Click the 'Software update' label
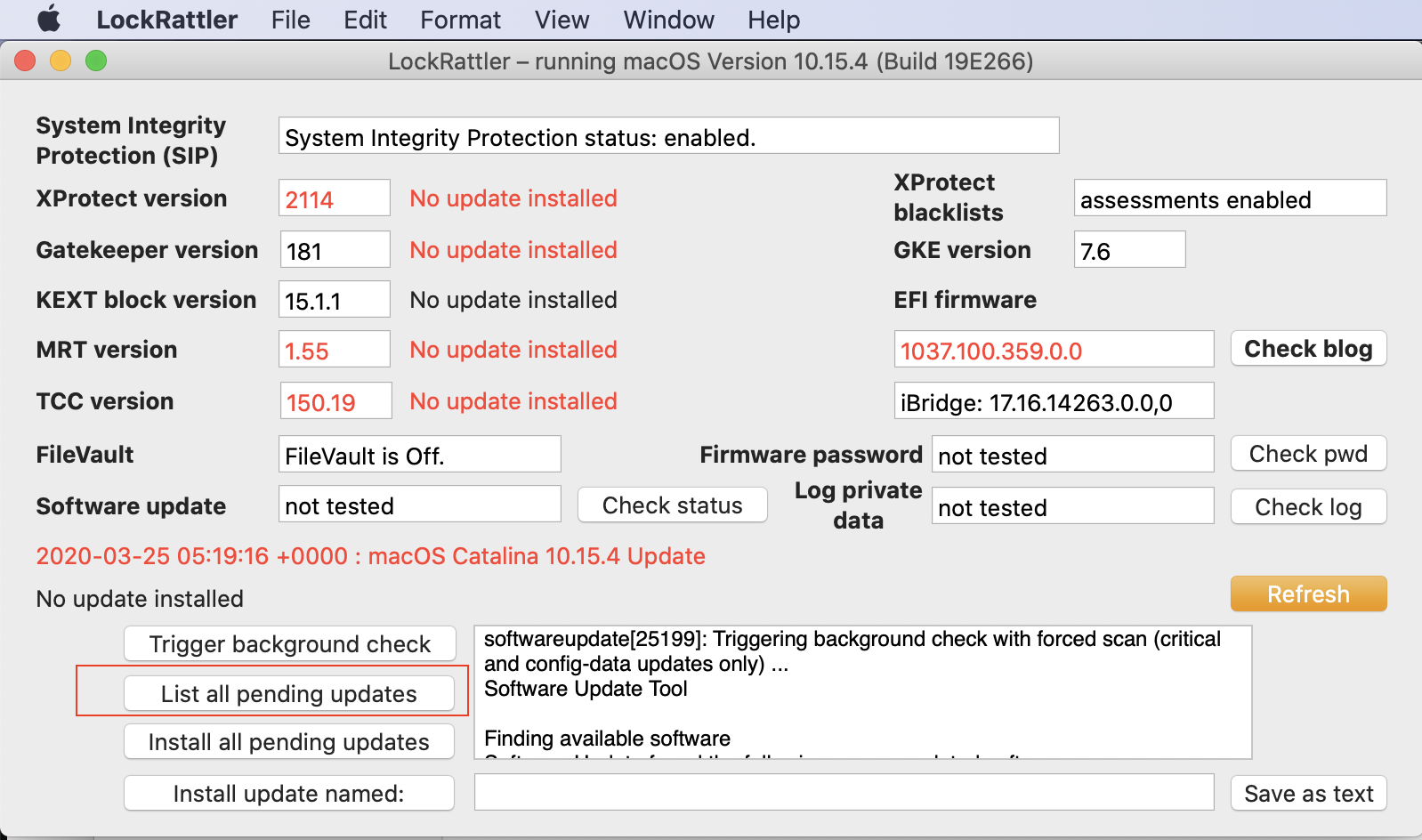This screenshot has width=1422, height=840. (x=131, y=506)
